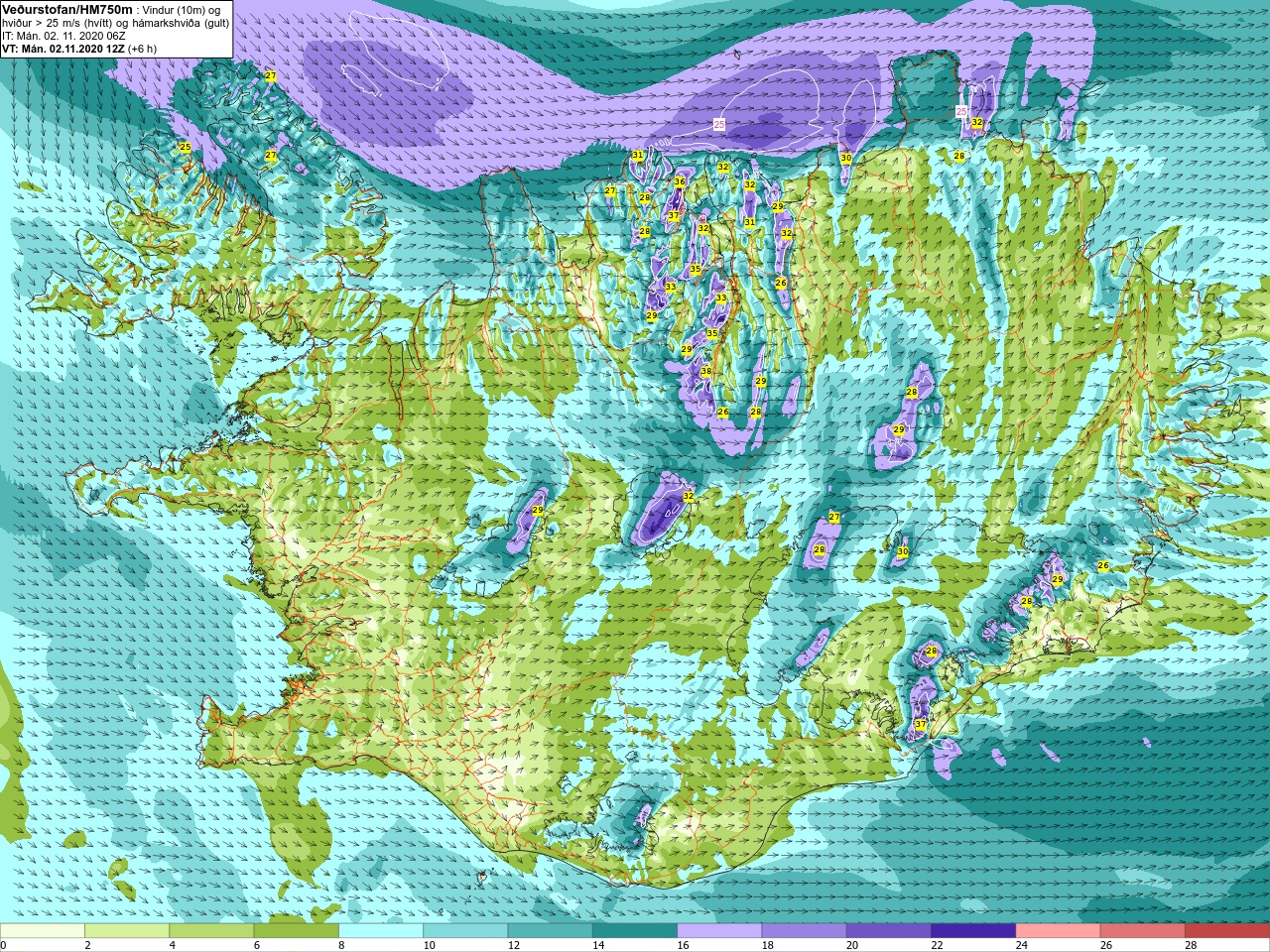
Task: Click the legend scale number "14"
Action: coord(599,945)
